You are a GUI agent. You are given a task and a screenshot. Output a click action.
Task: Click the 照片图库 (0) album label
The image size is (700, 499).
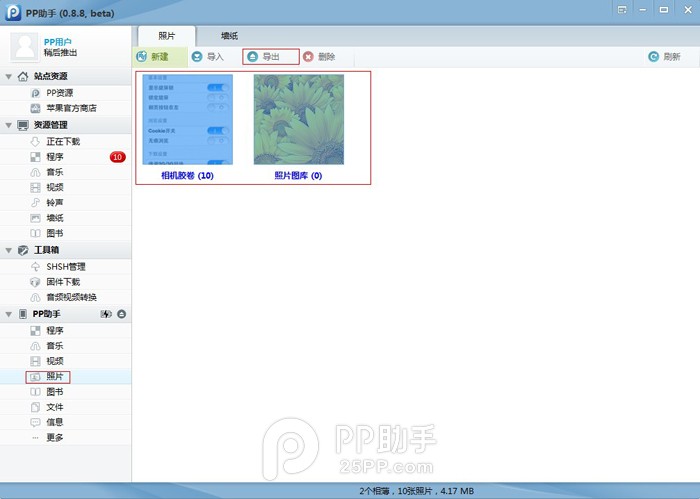click(x=298, y=176)
